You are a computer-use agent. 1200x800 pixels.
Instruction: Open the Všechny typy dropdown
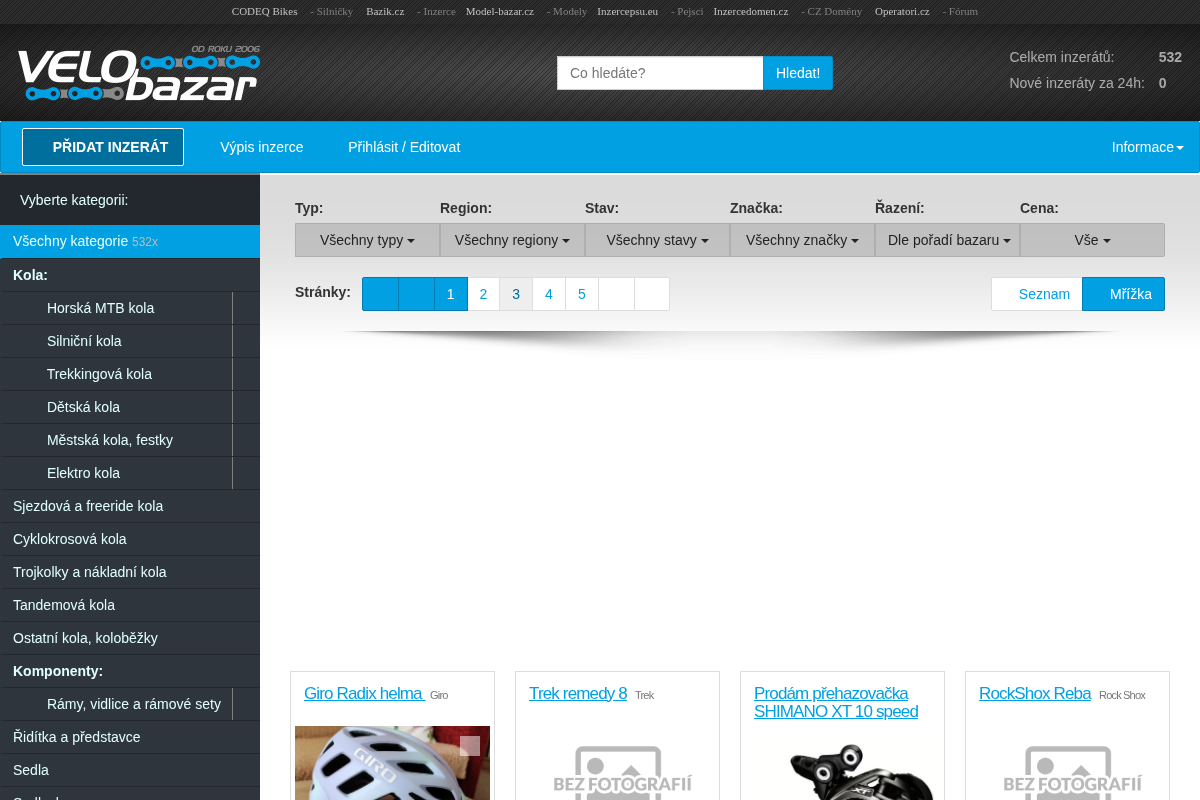pos(367,240)
